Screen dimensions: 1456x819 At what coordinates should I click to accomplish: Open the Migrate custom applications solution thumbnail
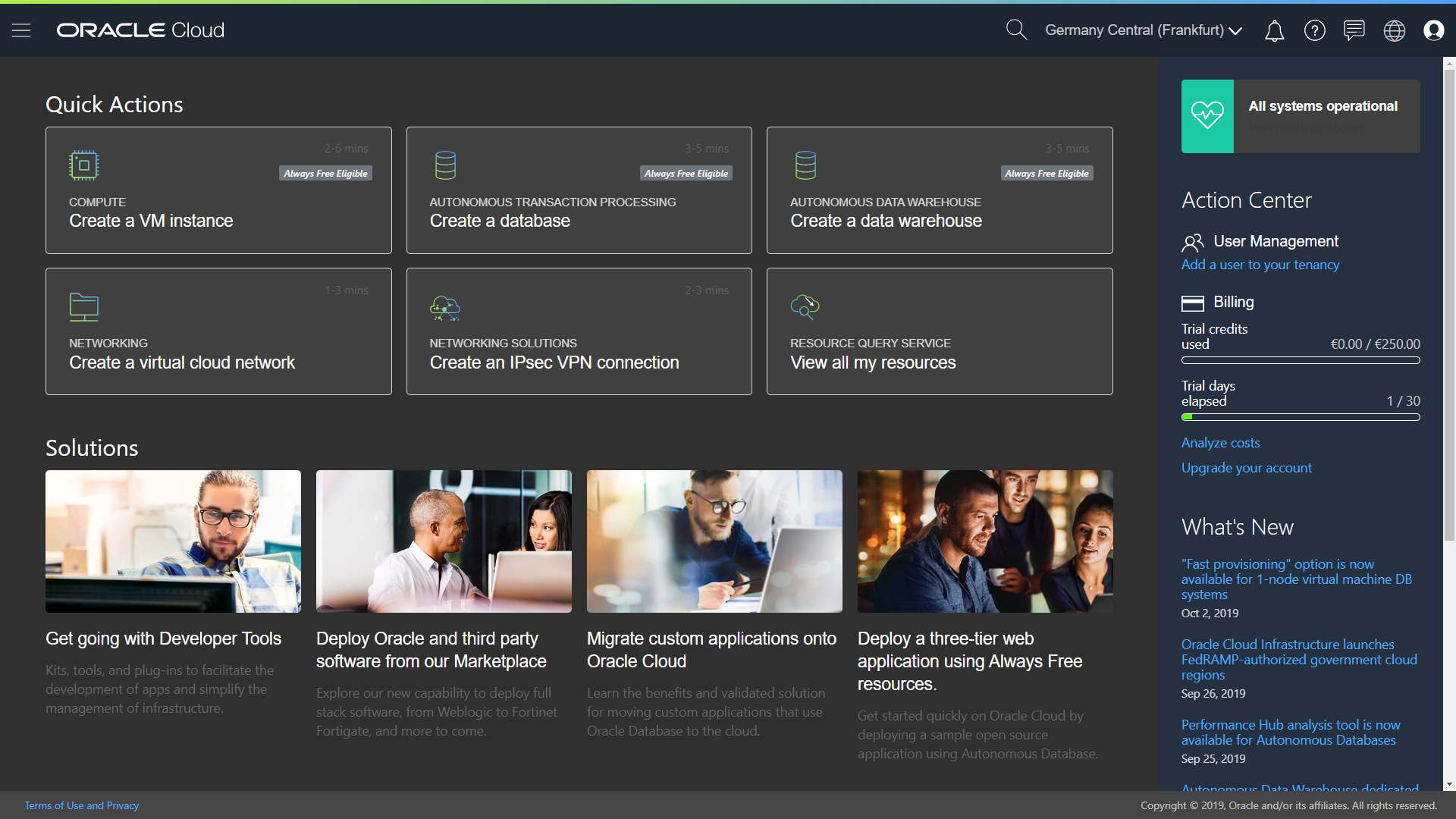click(714, 541)
